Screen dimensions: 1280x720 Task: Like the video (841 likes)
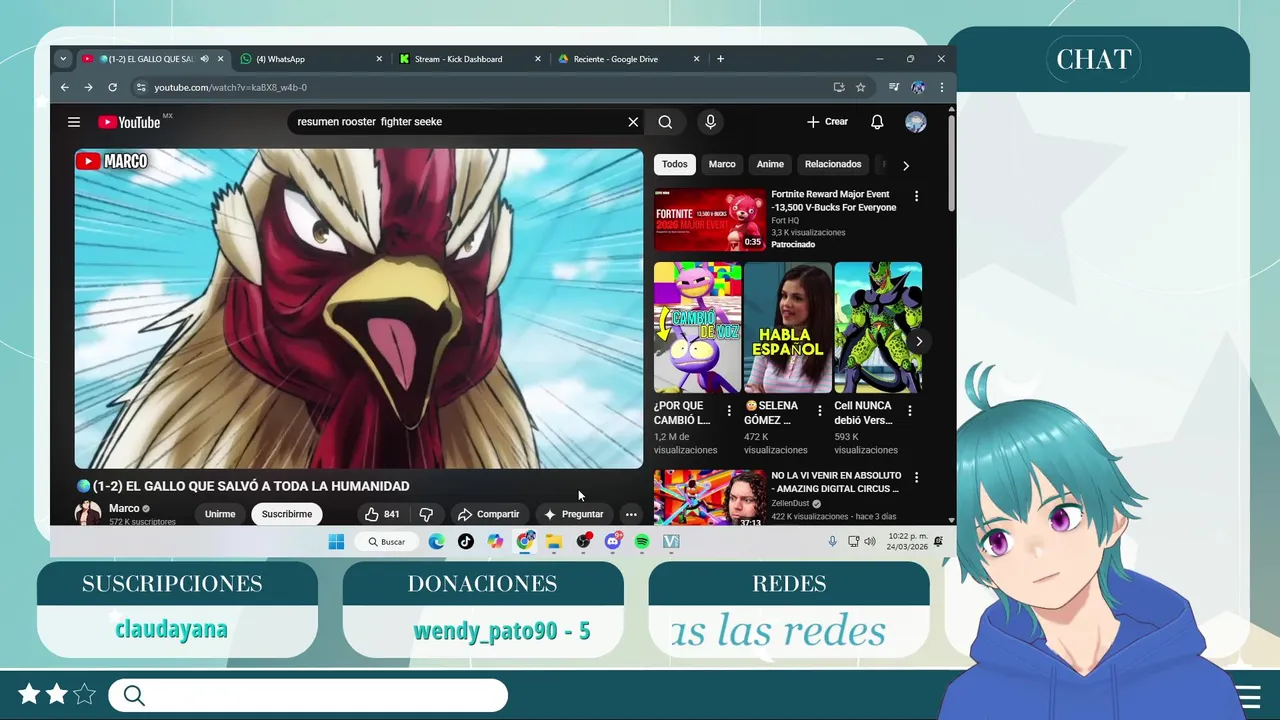coord(382,514)
